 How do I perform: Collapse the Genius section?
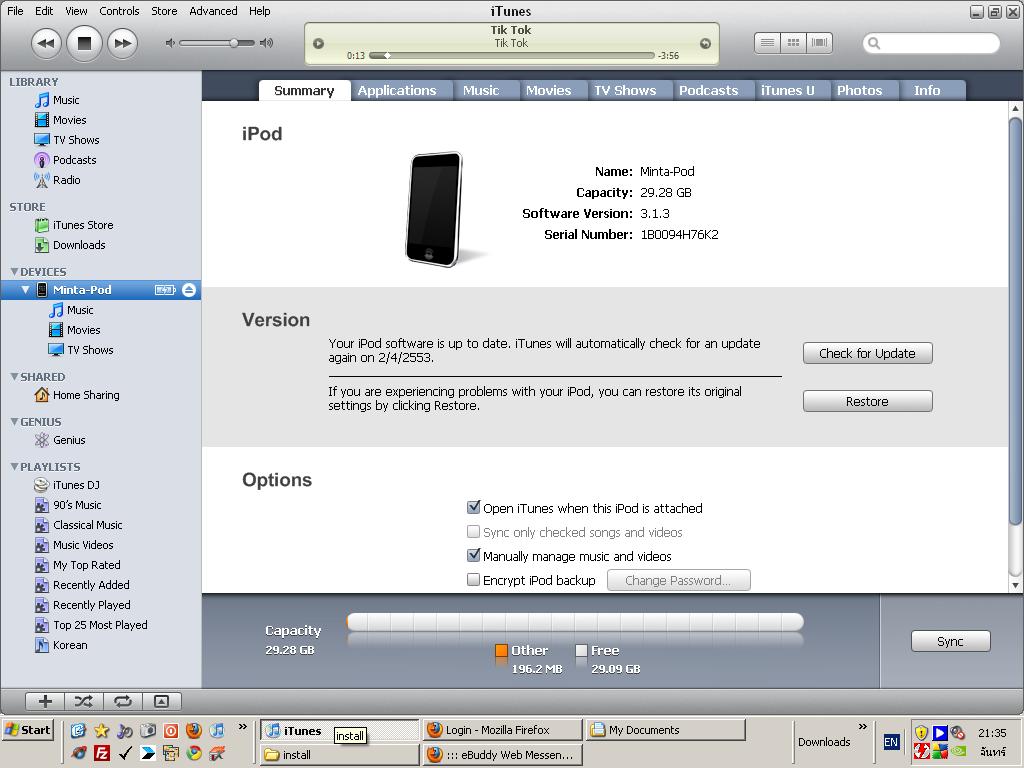coord(14,422)
